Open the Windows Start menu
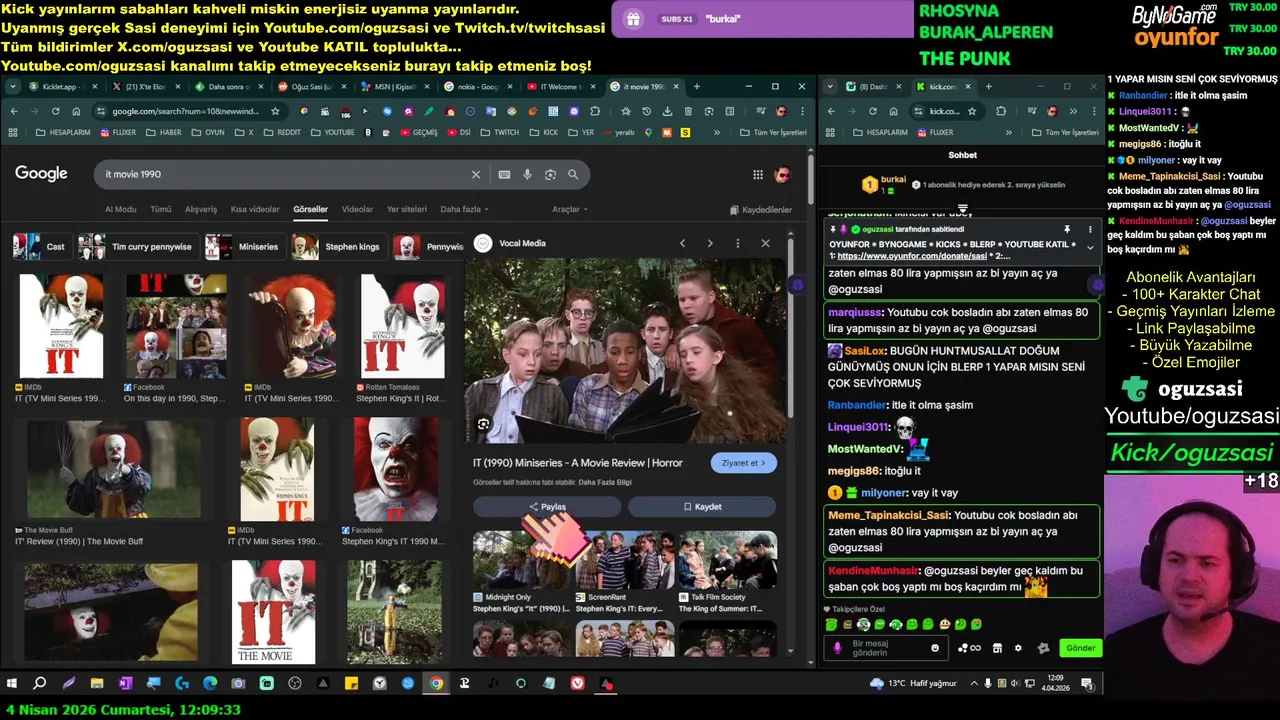 12,683
